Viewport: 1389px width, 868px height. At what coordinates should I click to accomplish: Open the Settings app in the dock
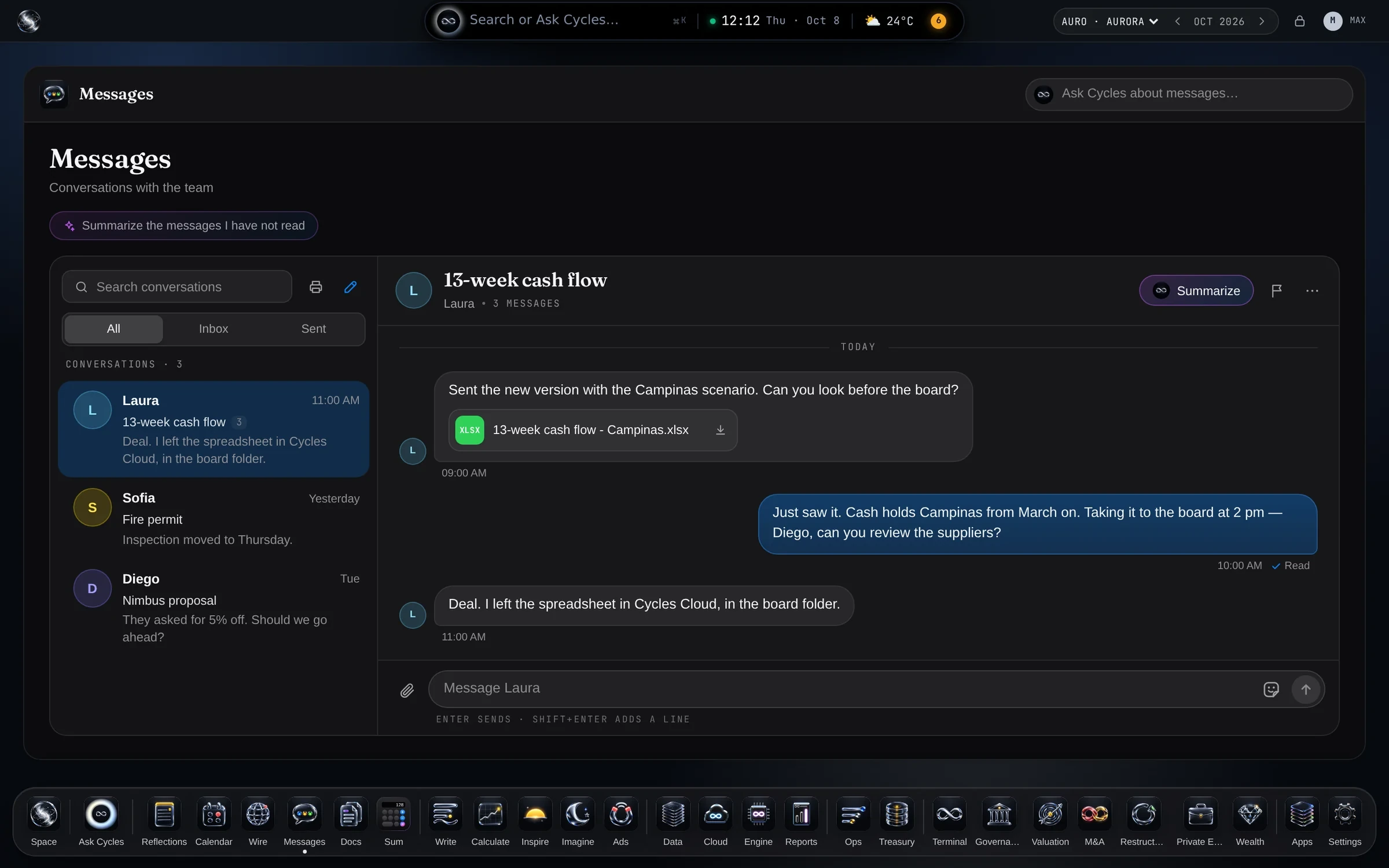(1344, 822)
